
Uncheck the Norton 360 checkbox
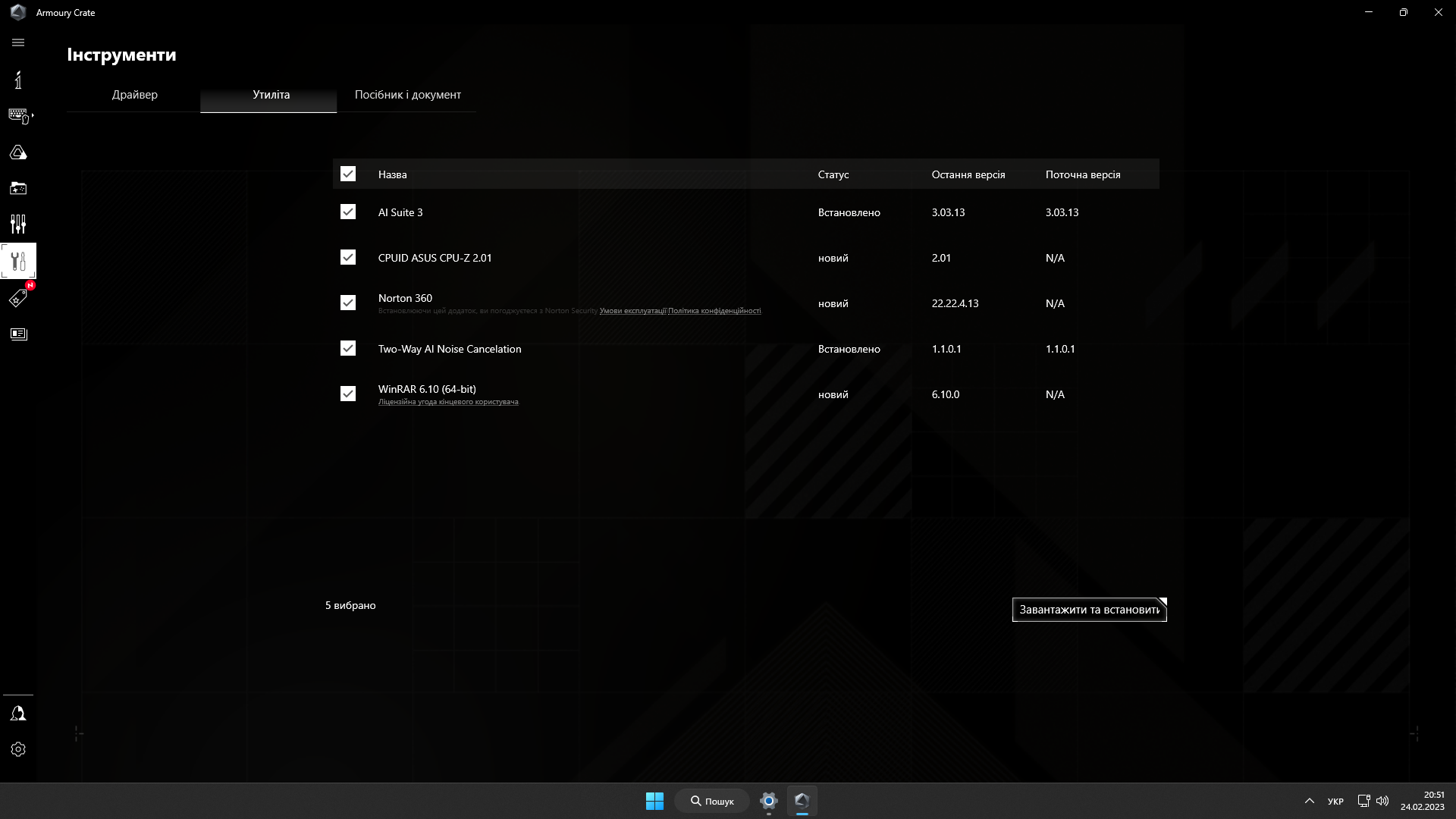pos(348,303)
